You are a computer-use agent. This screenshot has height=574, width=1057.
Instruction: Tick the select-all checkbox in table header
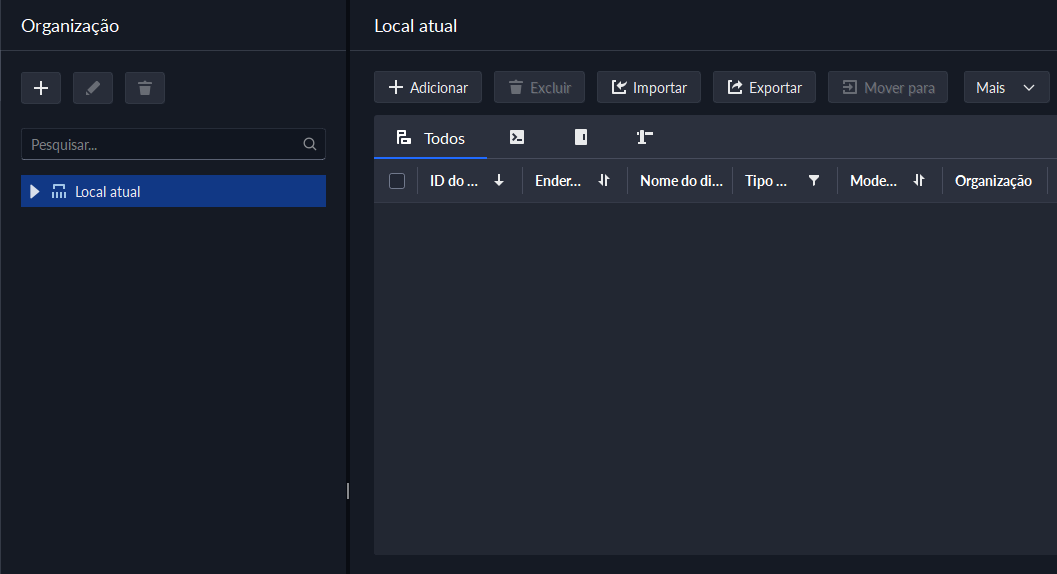coord(397,181)
